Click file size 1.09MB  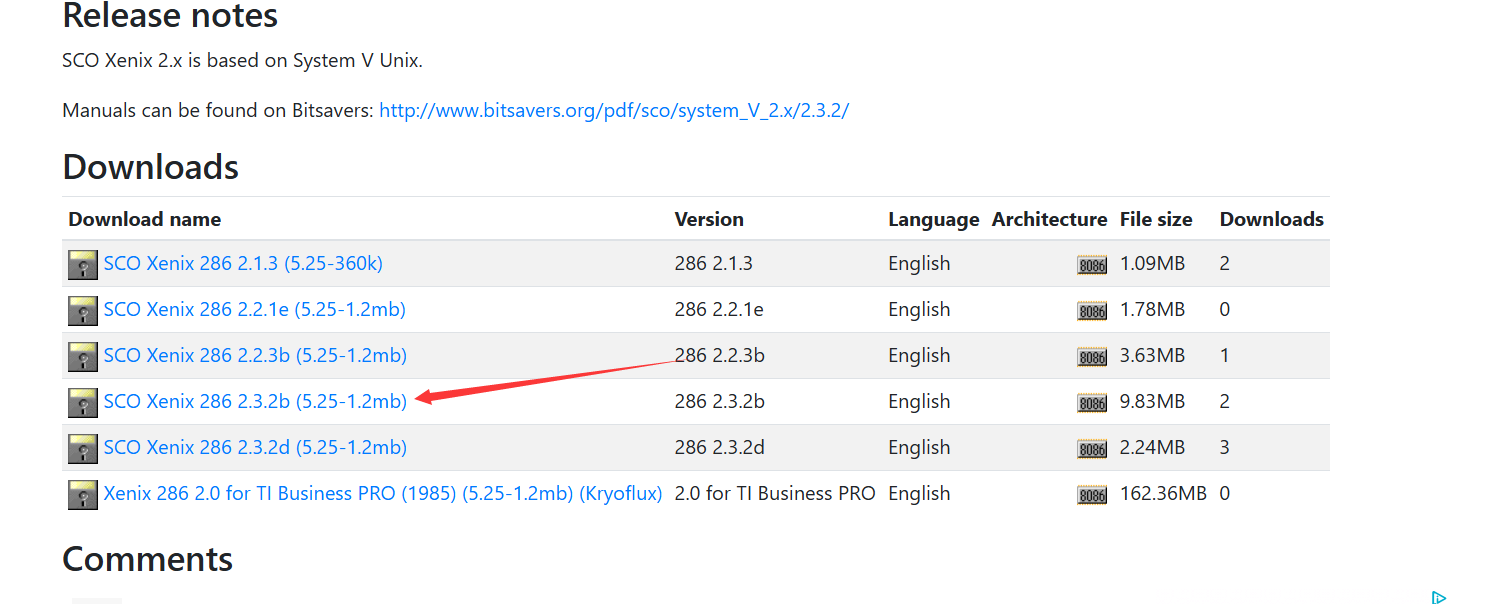1152,264
